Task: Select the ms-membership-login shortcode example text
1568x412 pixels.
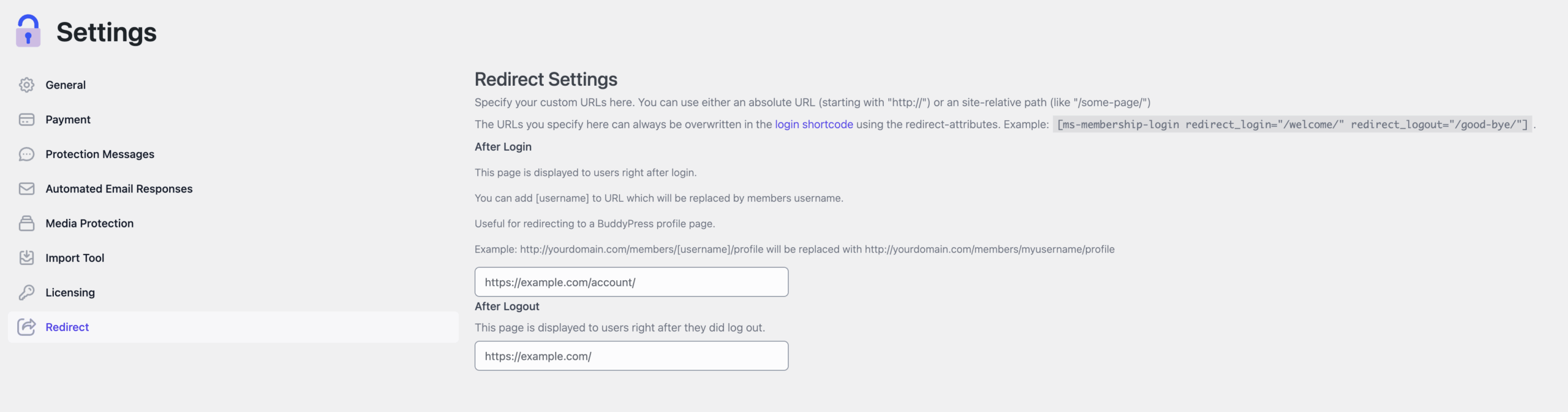Action: click(x=1290, y=124)
